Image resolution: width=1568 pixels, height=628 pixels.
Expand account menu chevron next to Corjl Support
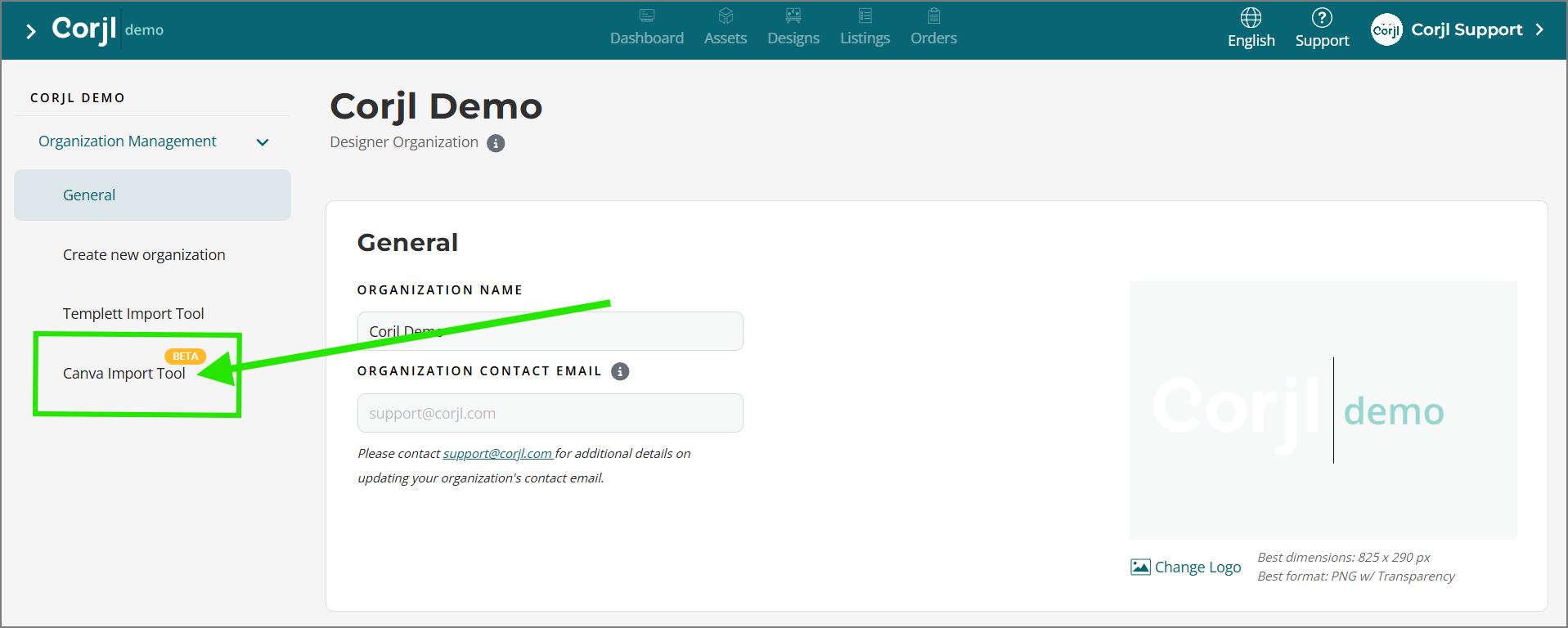pos(1539,29)
